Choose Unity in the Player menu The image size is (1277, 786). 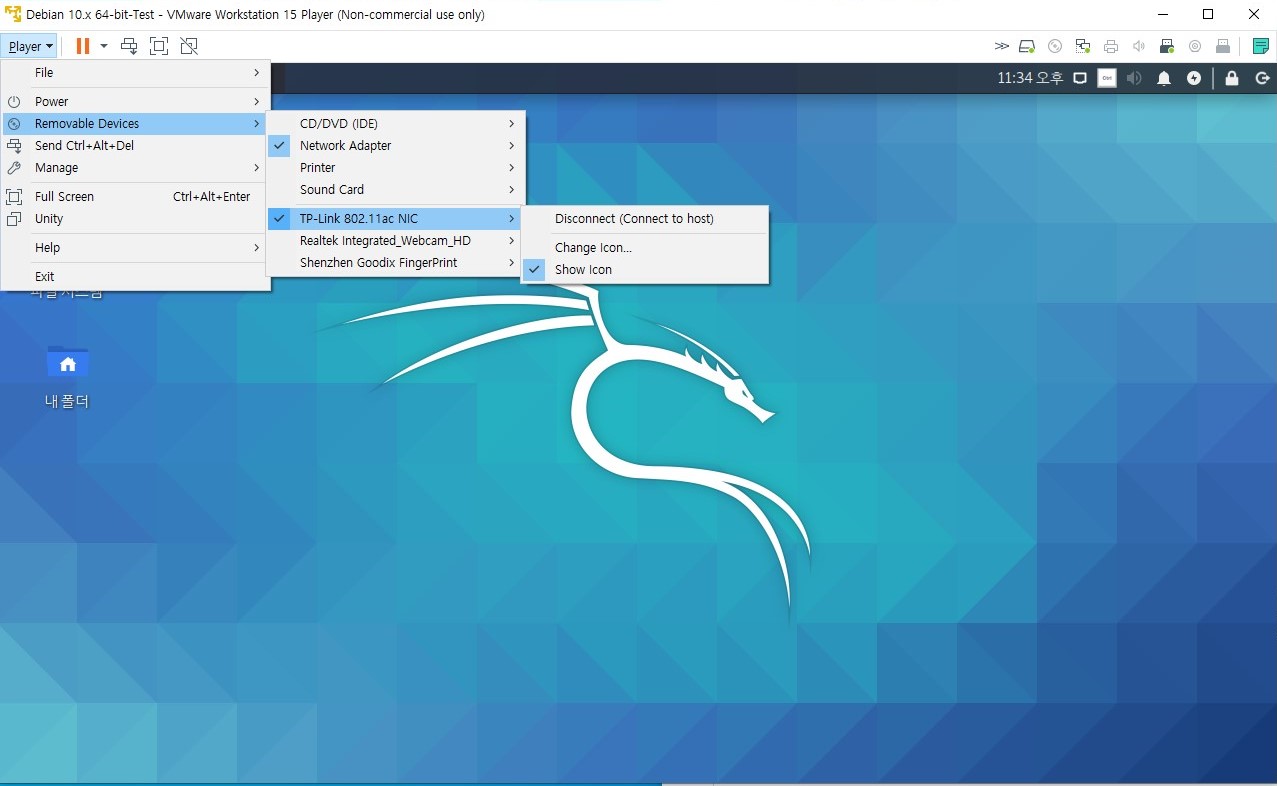pyautogui.click(x=136, y=219)
